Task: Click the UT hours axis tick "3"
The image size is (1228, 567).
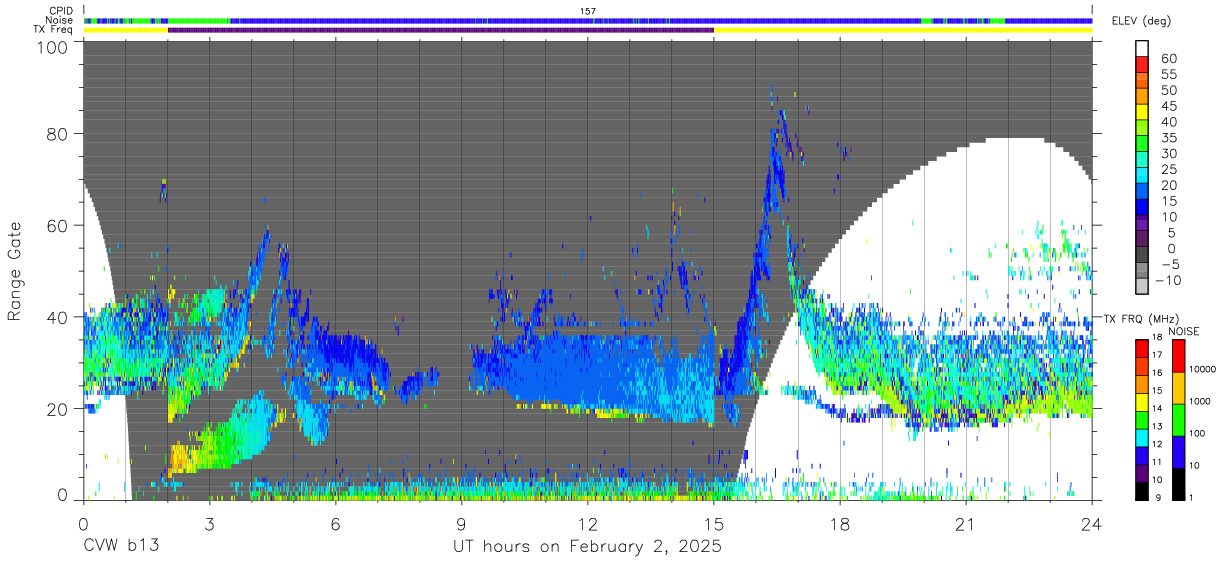Action: tap(210, 523)
